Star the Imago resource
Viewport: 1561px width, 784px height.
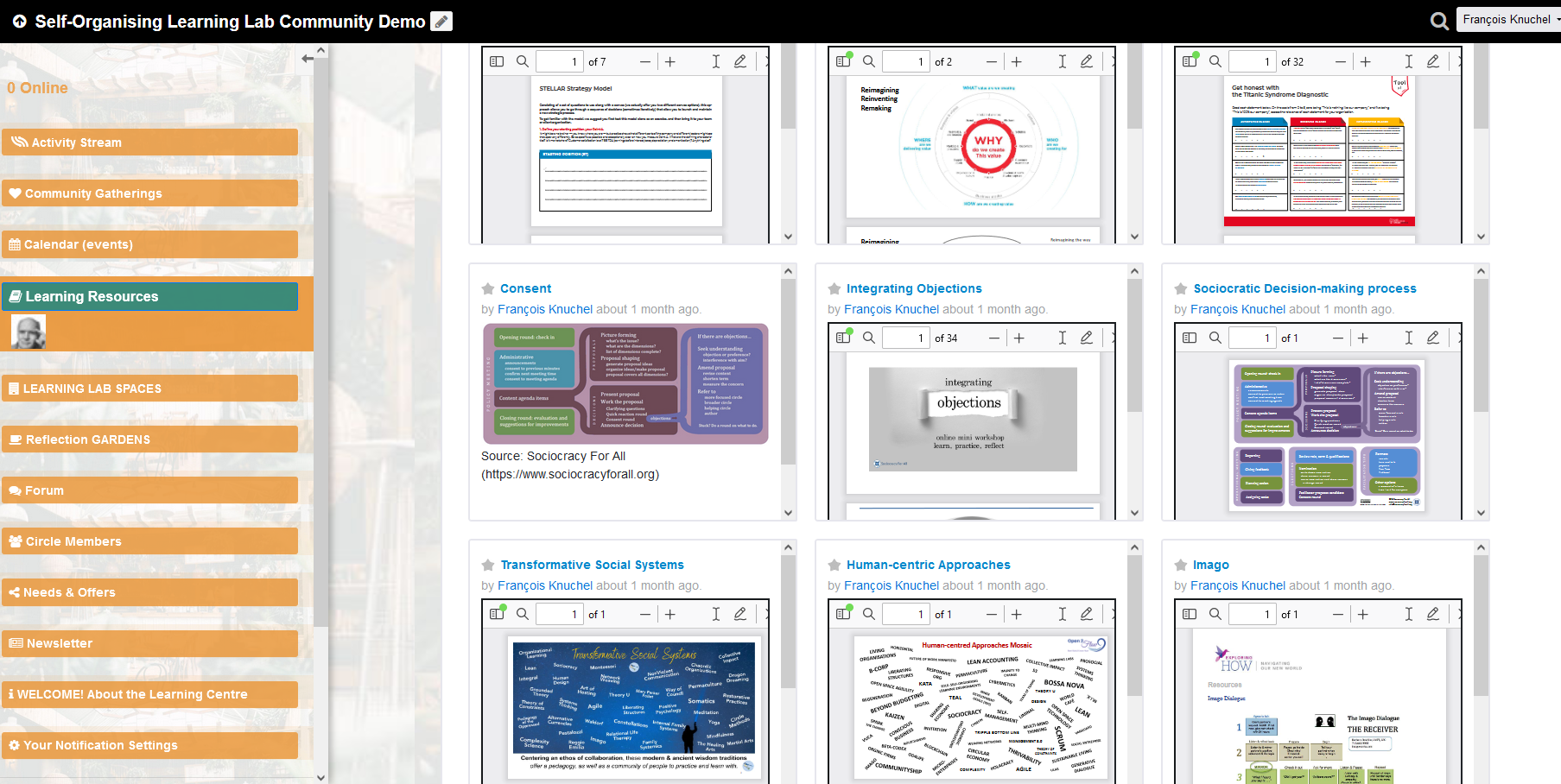tap(1181, 565)
